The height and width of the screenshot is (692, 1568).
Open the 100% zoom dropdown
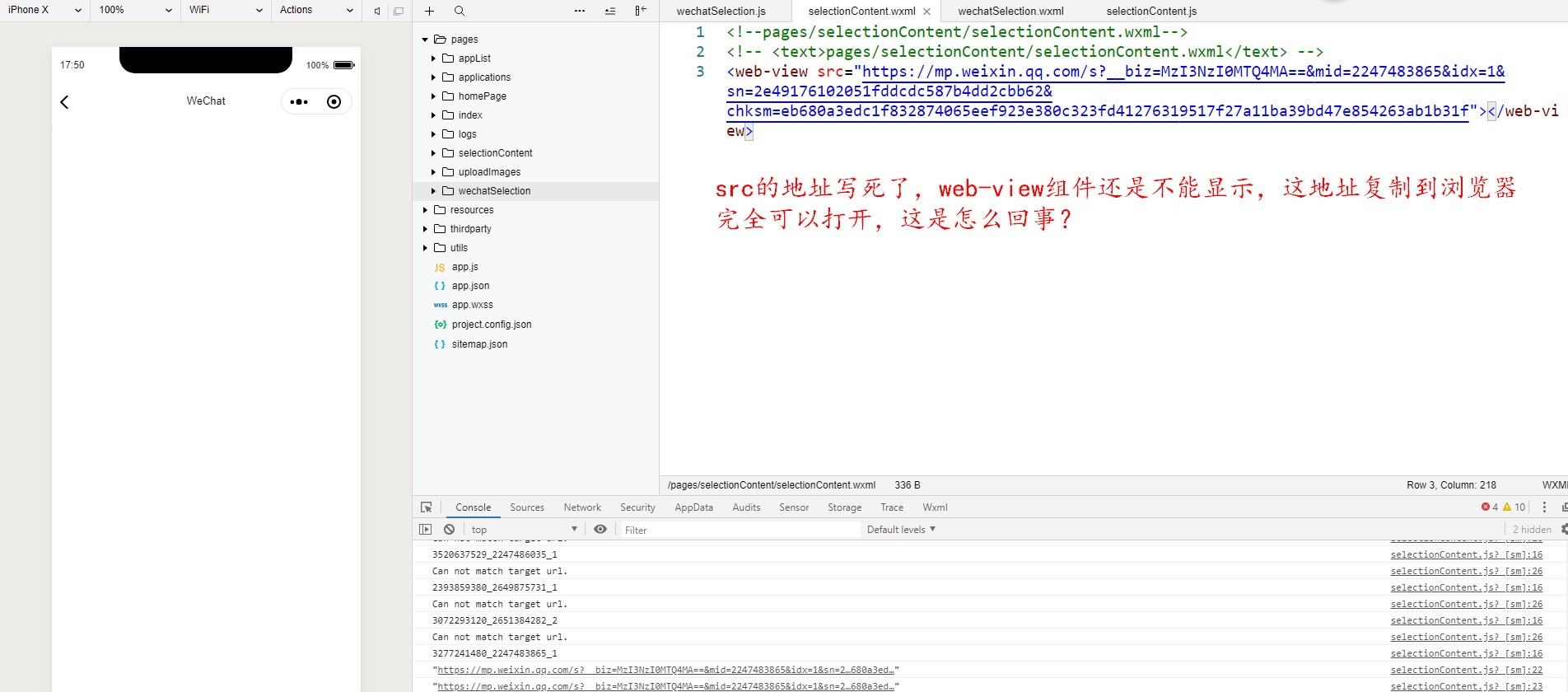click(135, 10)
